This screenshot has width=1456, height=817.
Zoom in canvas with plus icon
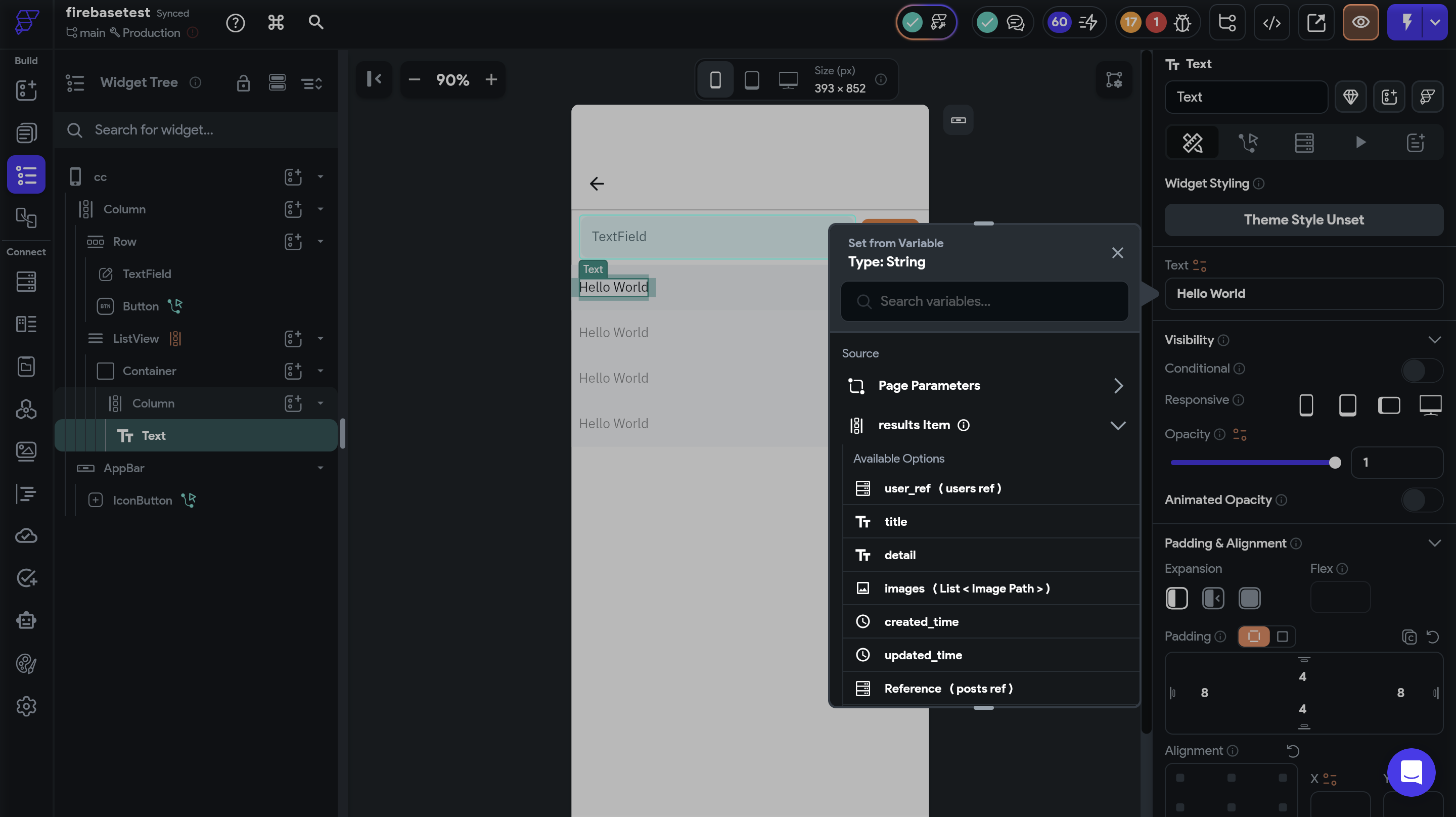[490, 80]
